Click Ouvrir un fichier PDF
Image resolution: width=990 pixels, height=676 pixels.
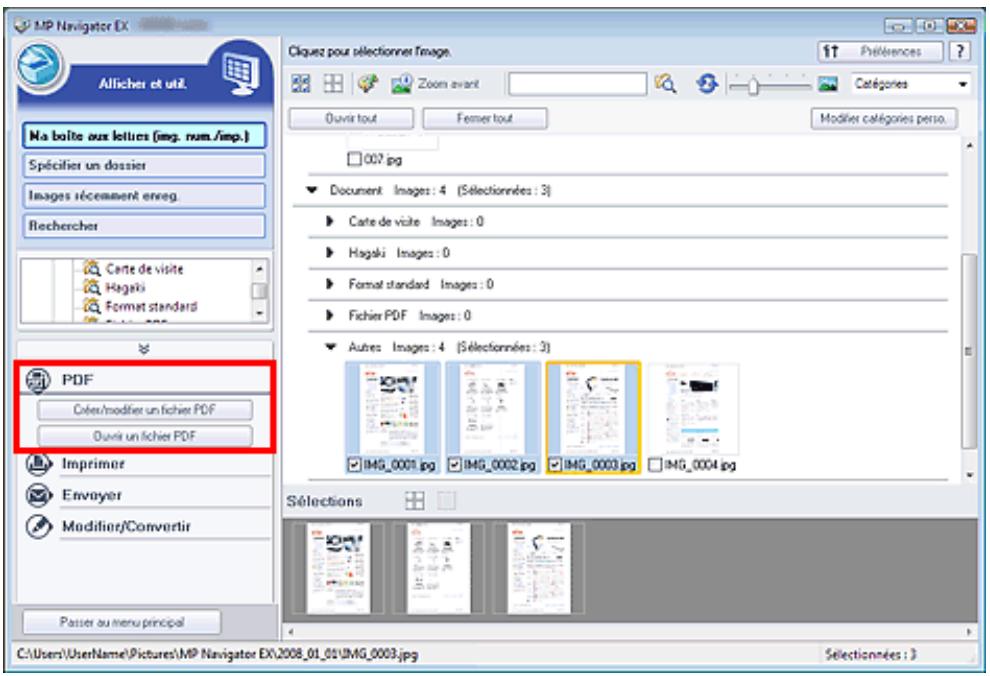(x=145, y=436)
